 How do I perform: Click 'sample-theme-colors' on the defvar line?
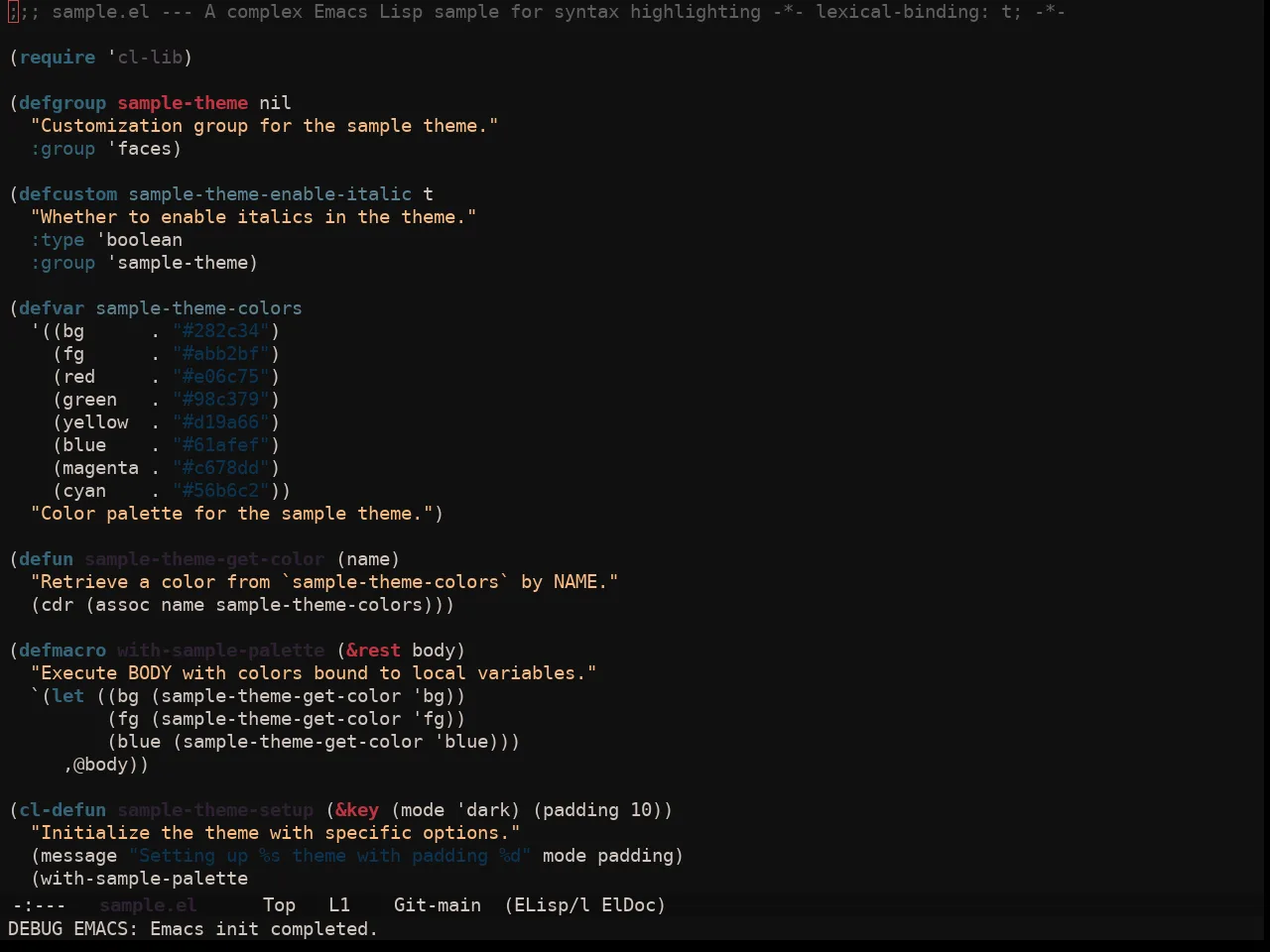[x=199, y=308]
